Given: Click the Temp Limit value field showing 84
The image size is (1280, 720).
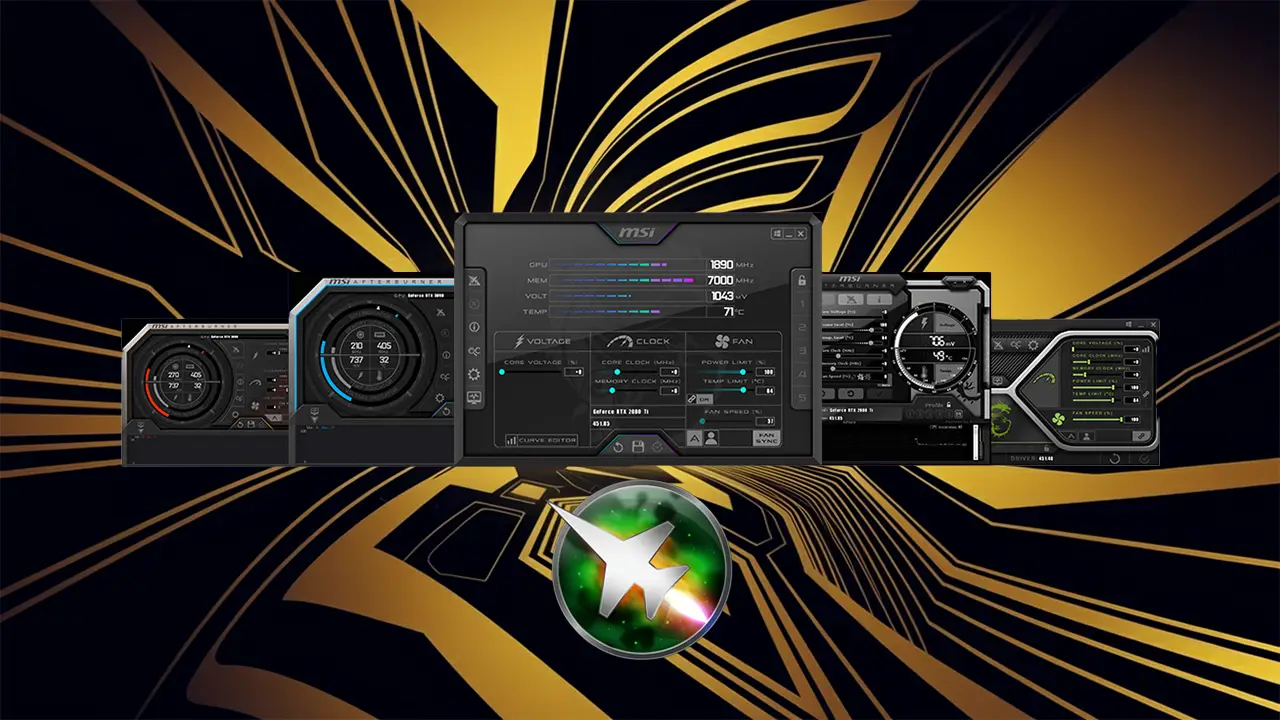Looking at the screenshot, I should (765, 390).
